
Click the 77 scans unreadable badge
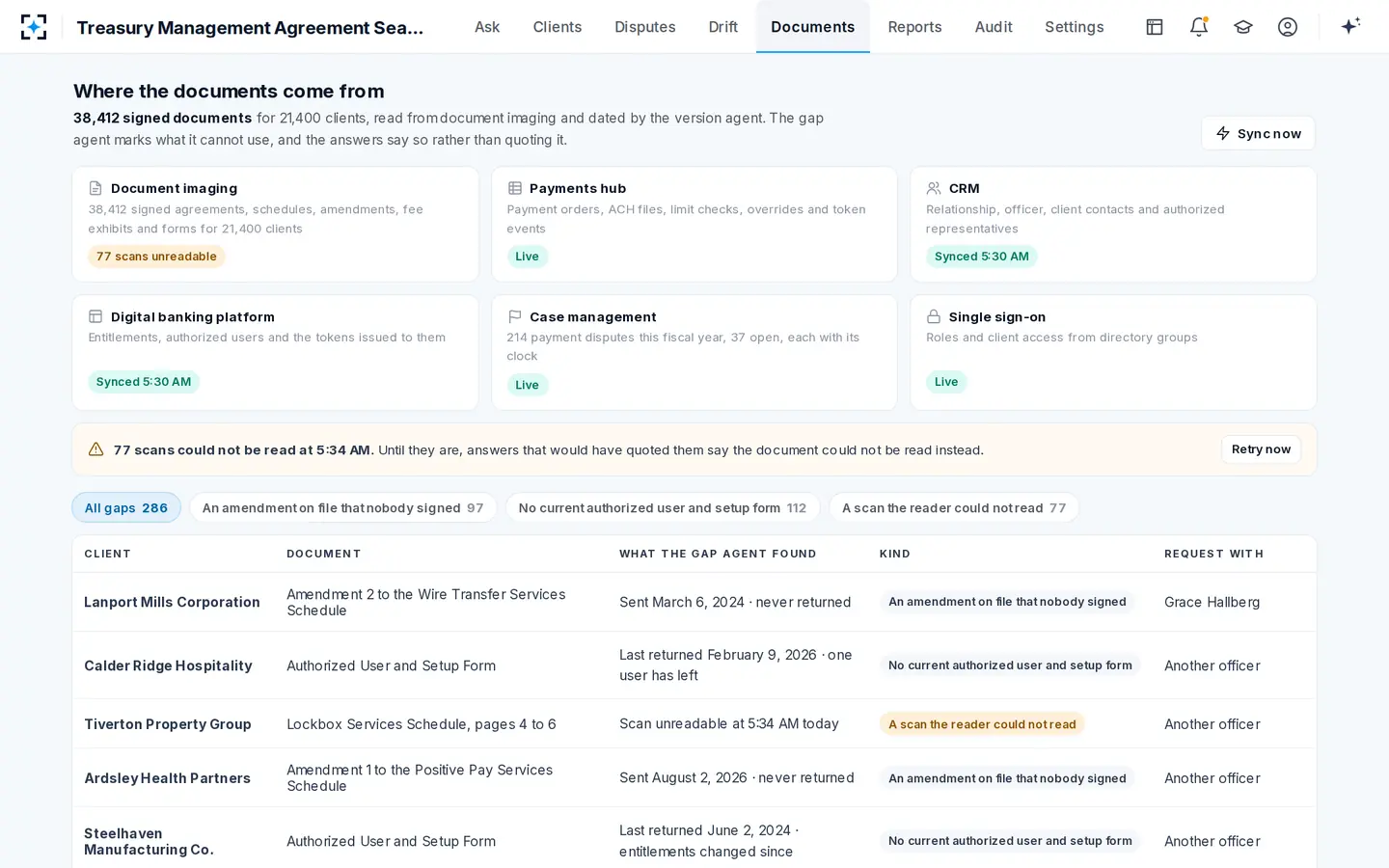tap(156, 257)
